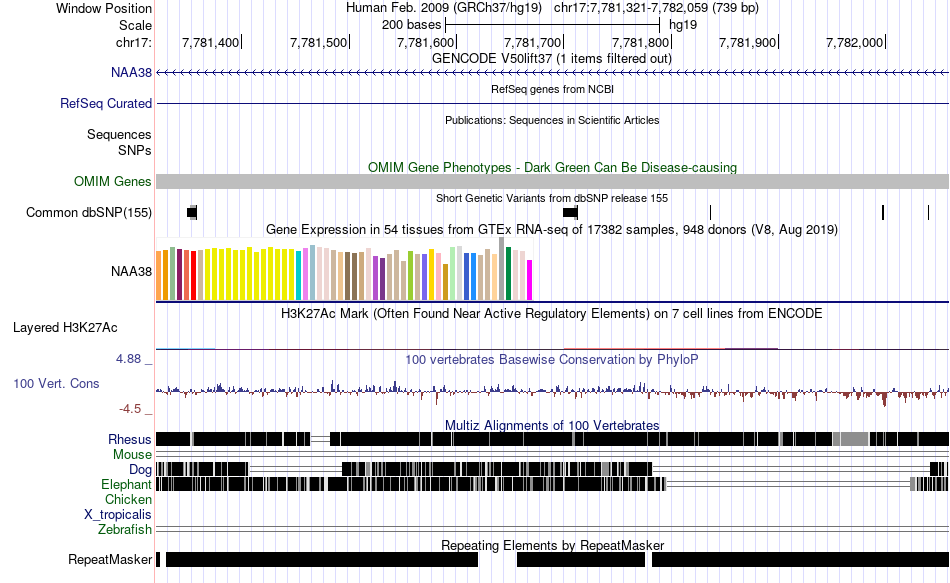The image size is (950, 583).
Task: Click the GENCODE V50lift37 track title
Action: pyautogui.click(x=551, y=59)
